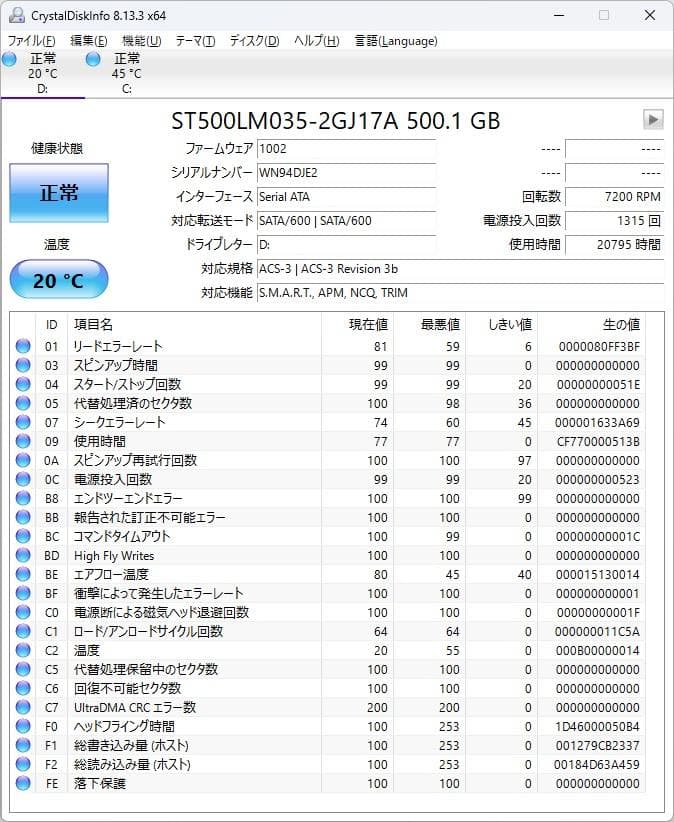Open the 言語(Language) menu
The image size is (674, 822).
pos(396,41)
